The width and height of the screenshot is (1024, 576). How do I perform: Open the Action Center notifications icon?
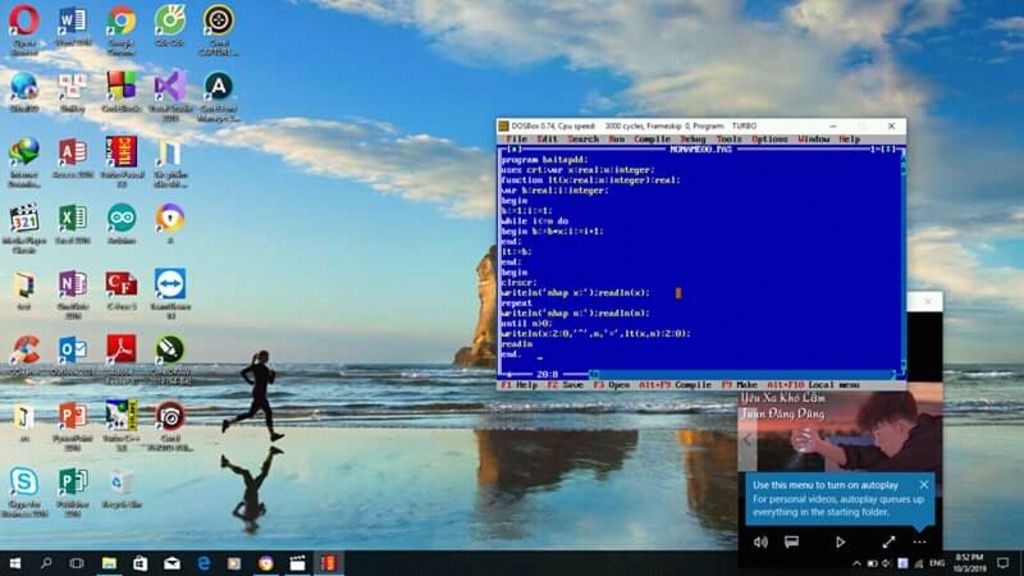[x=1003, y=562]
